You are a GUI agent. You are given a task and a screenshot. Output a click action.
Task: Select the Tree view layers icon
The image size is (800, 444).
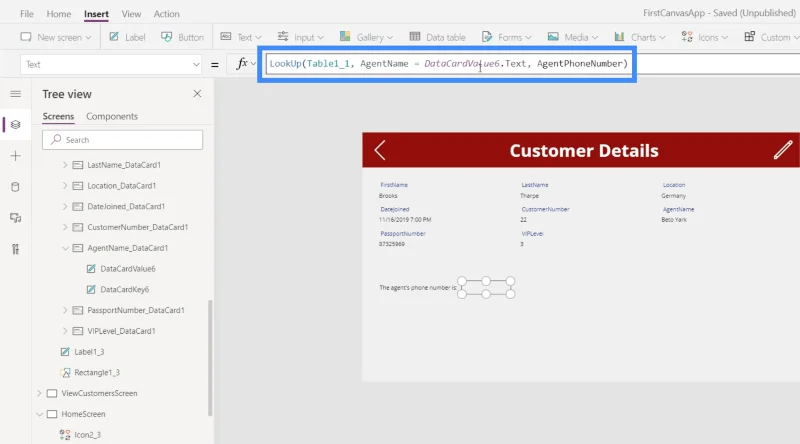coord(15,125)
